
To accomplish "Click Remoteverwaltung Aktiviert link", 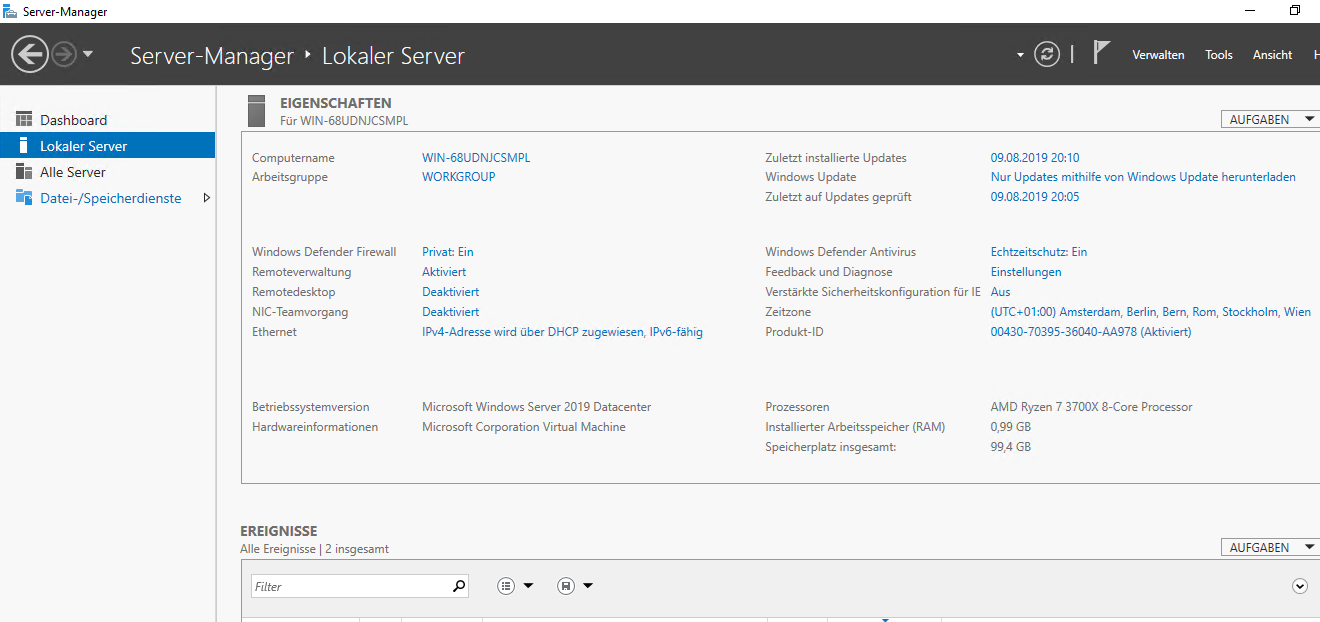I will [x=444, y=272].
